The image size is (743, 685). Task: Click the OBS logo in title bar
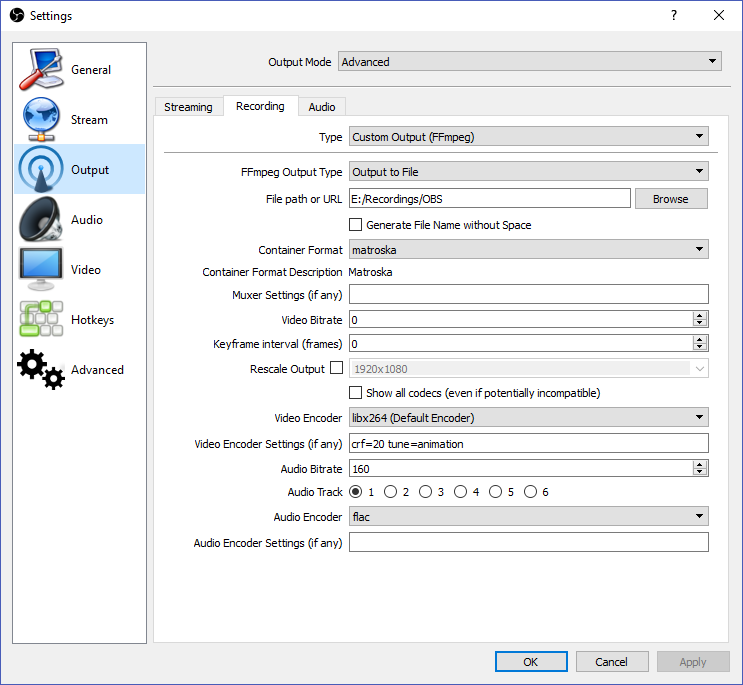point(16,16)
